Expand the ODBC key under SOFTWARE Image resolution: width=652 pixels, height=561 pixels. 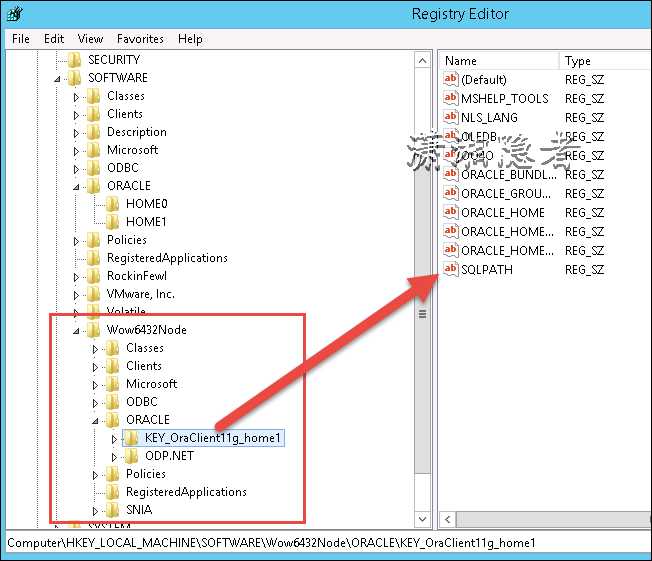[x=76, y=169]
